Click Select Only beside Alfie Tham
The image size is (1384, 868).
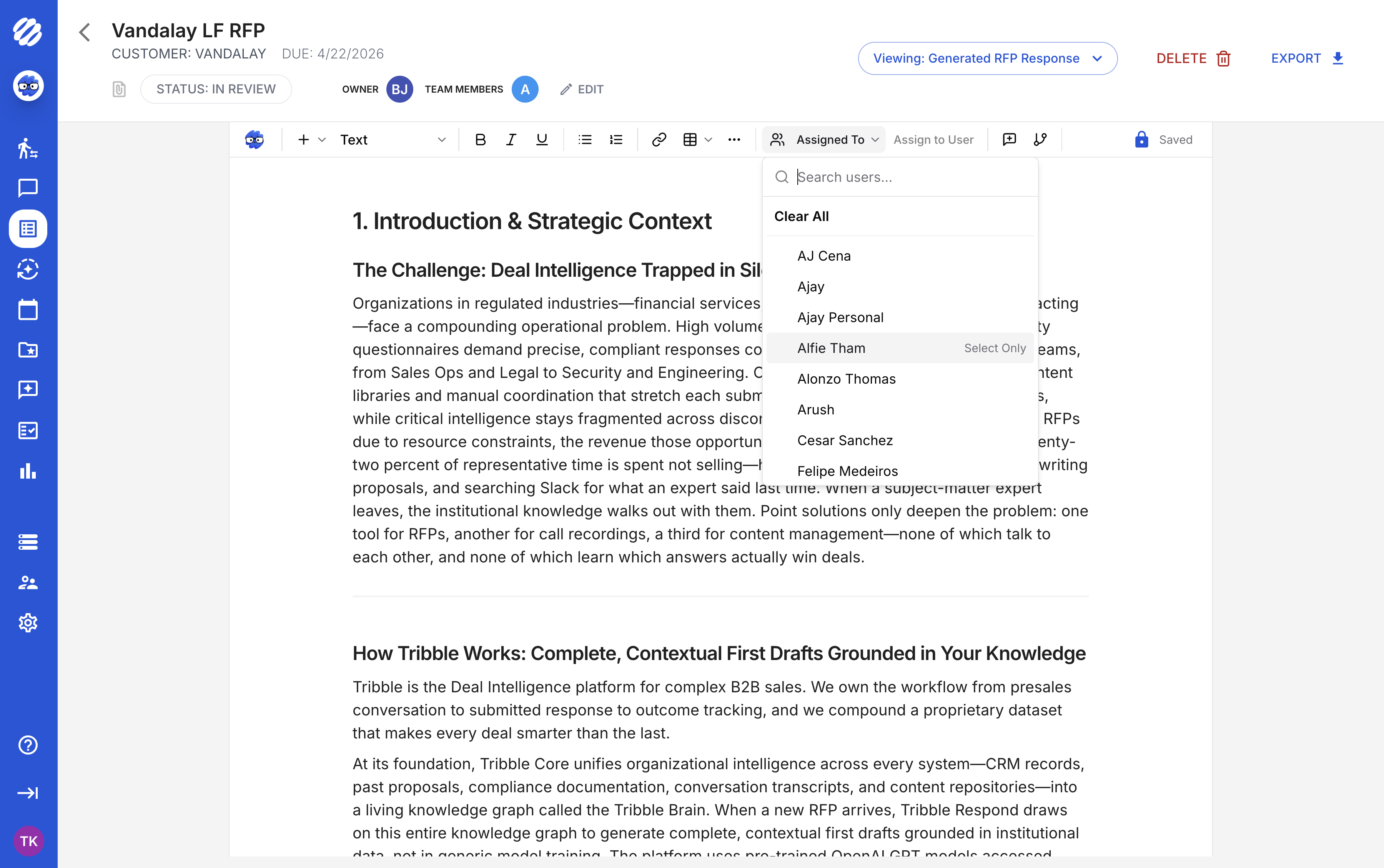(995, 348)
